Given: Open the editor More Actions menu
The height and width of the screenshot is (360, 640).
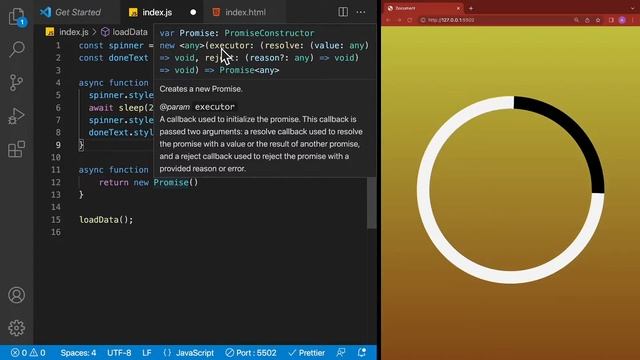Looking at the screenshot, I should [x=361, y=12].
